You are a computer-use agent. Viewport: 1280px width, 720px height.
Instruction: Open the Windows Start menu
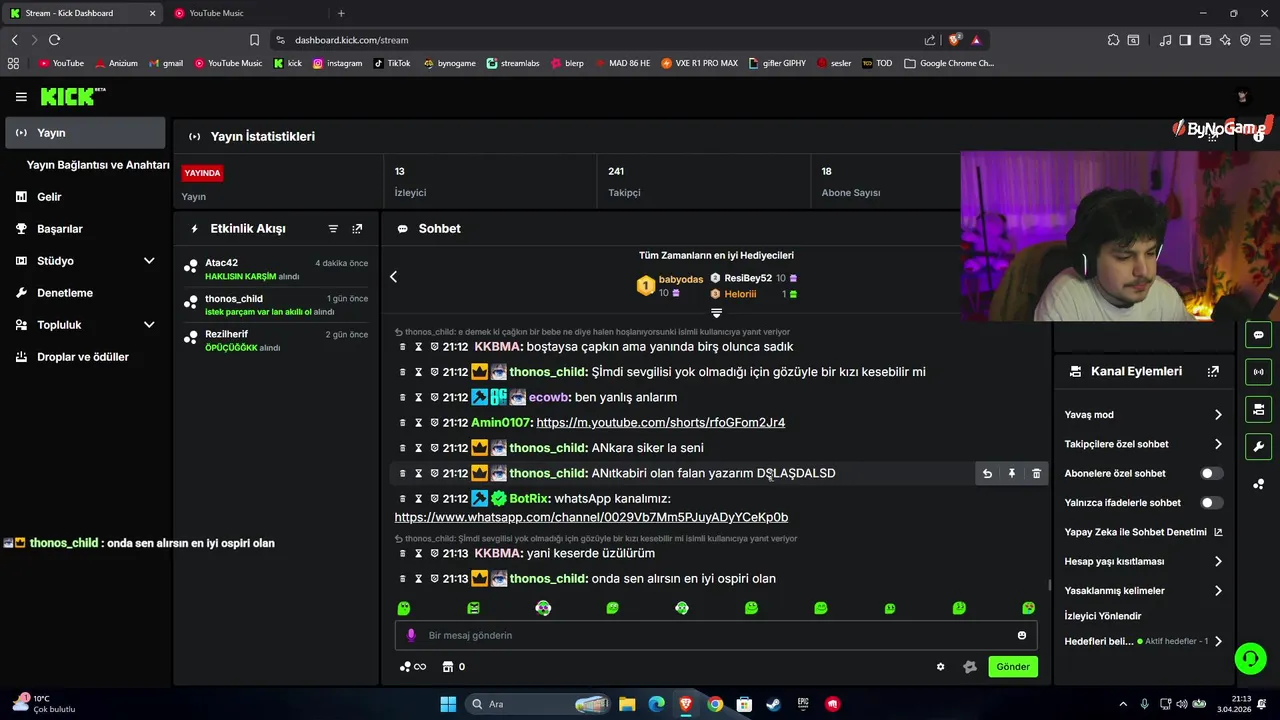(448, 704)
